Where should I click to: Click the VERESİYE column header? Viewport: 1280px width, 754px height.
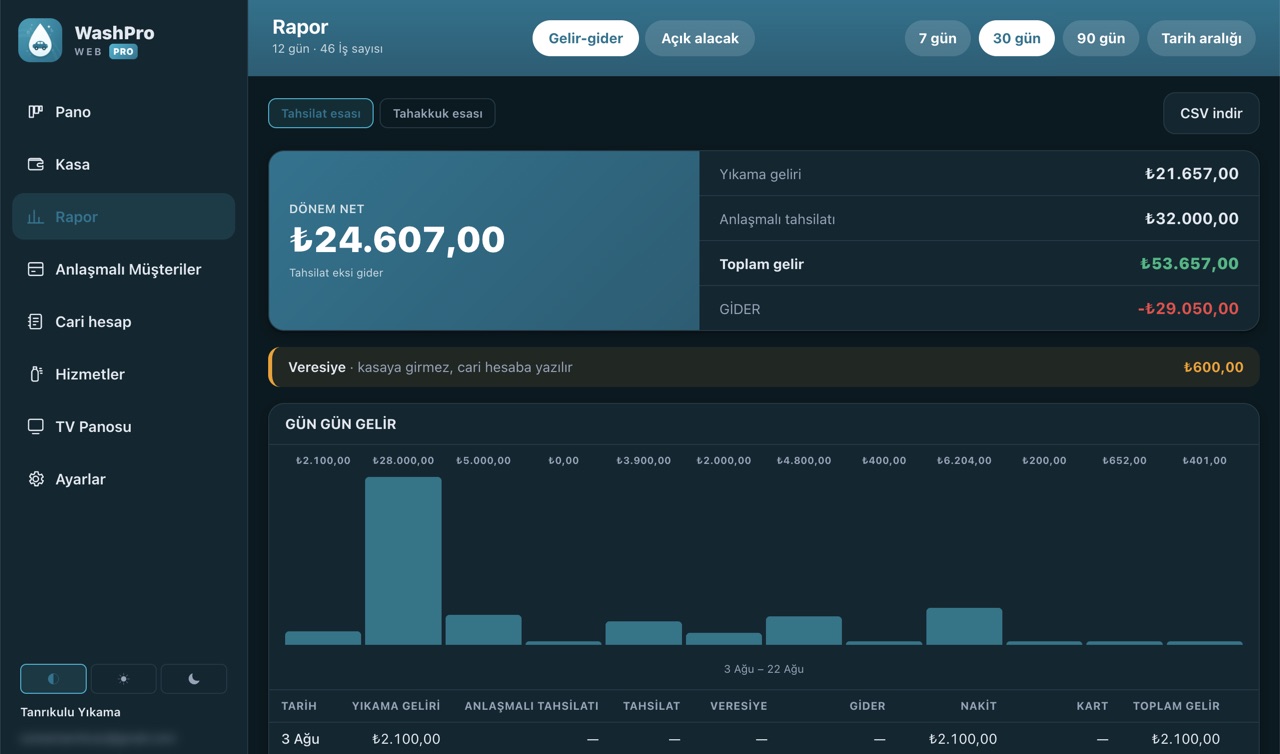click(739, 706)
